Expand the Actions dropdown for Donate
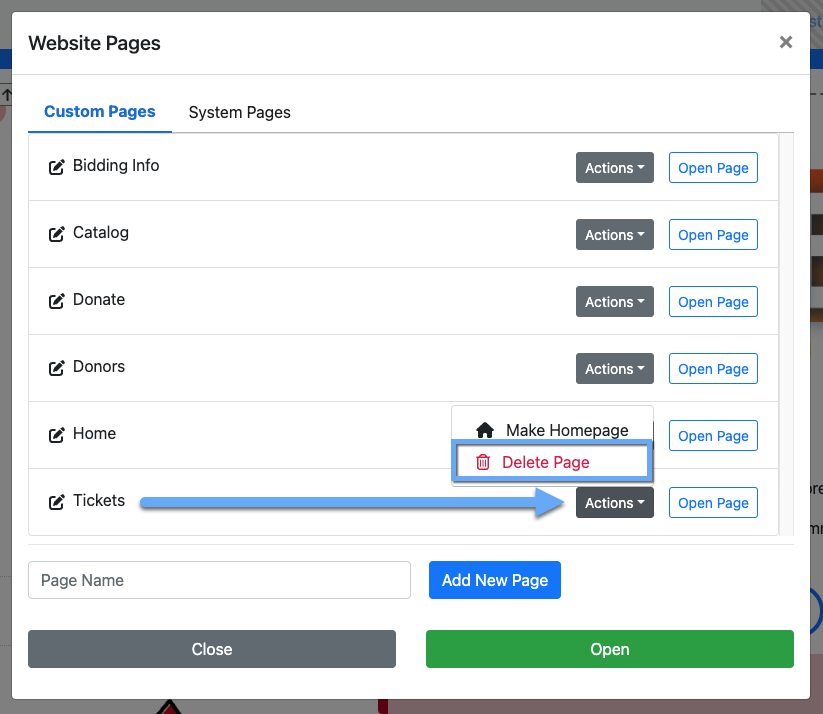Screen dimensions: 823x714 [x=614, y=302]
